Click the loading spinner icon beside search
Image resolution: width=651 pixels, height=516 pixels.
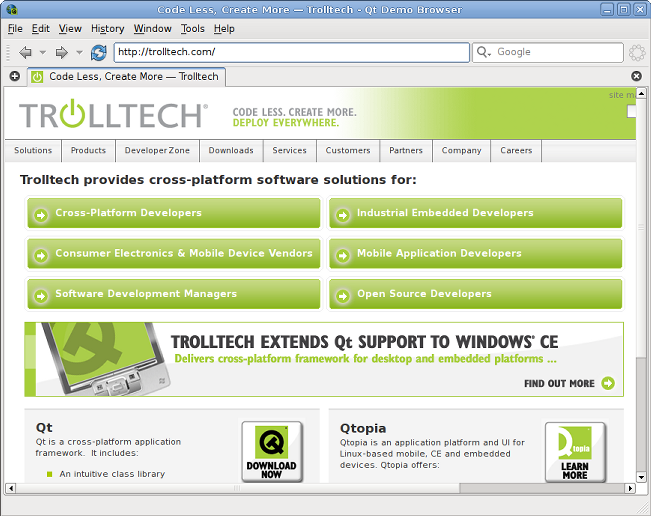pyautogui.click(x=637, y=53)
